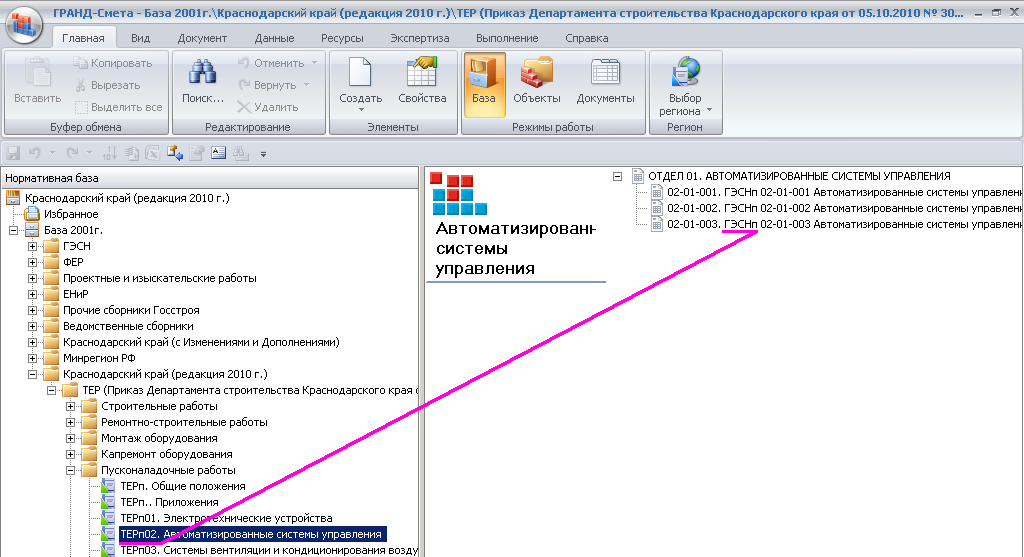Open the Выбор региона dropdown arrow
Screen dimensions: 1024x557
point(710,110)
